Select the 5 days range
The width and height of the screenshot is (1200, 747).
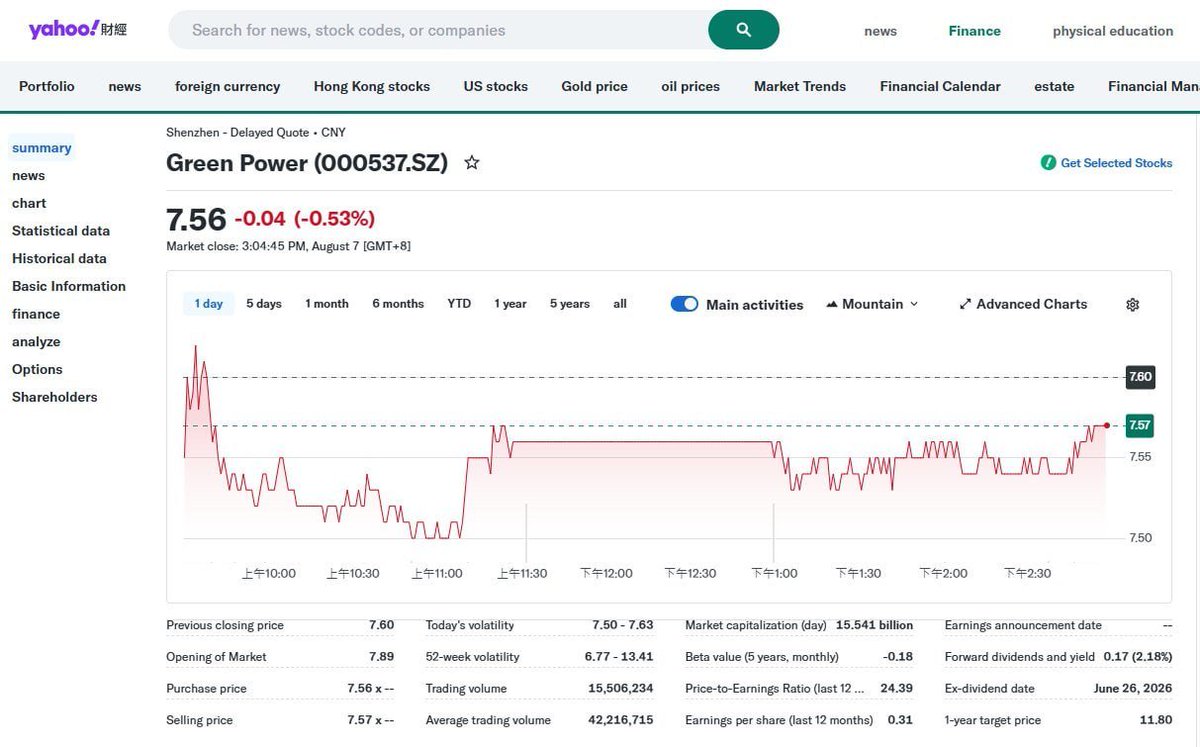coord(264,304)
